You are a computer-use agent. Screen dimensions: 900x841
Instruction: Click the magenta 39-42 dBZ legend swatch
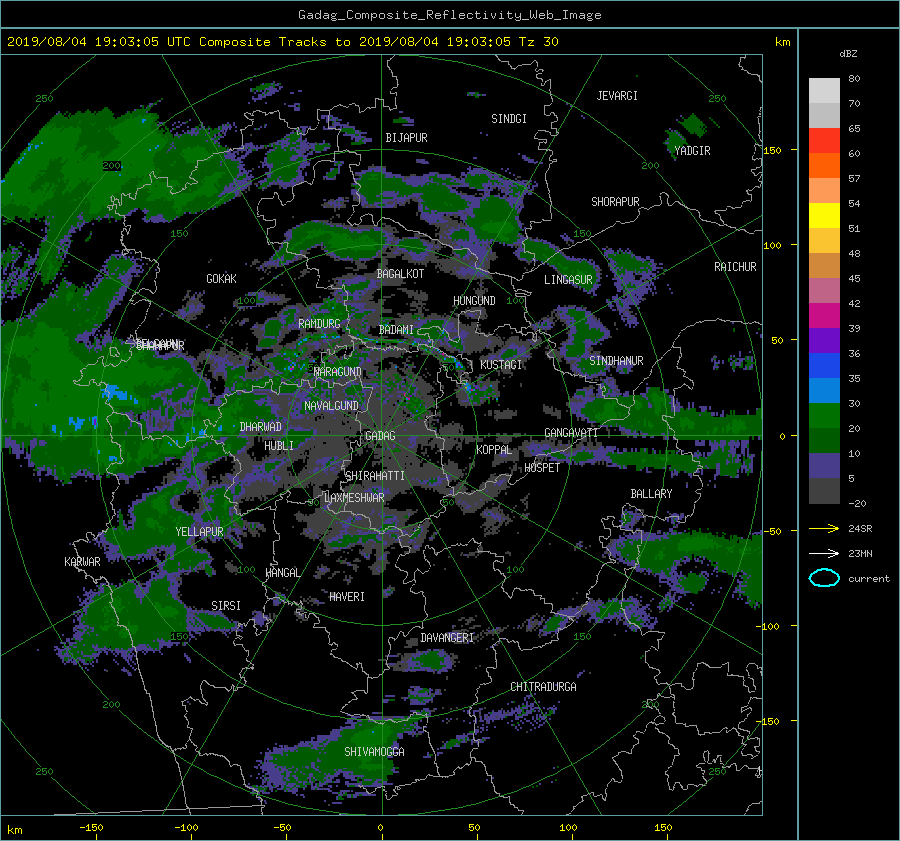(824, 316)
